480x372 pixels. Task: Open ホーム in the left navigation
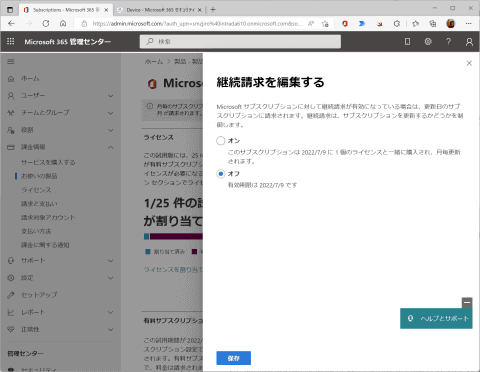coord(30,79)
